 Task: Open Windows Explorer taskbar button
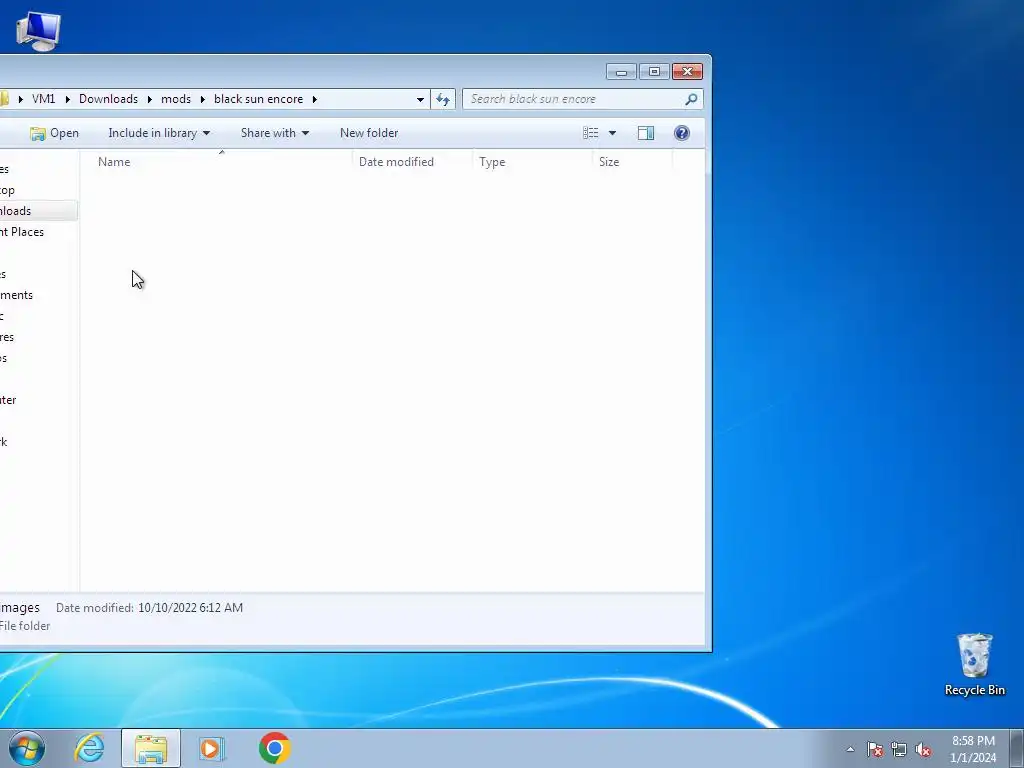click(x=151, y=748)
